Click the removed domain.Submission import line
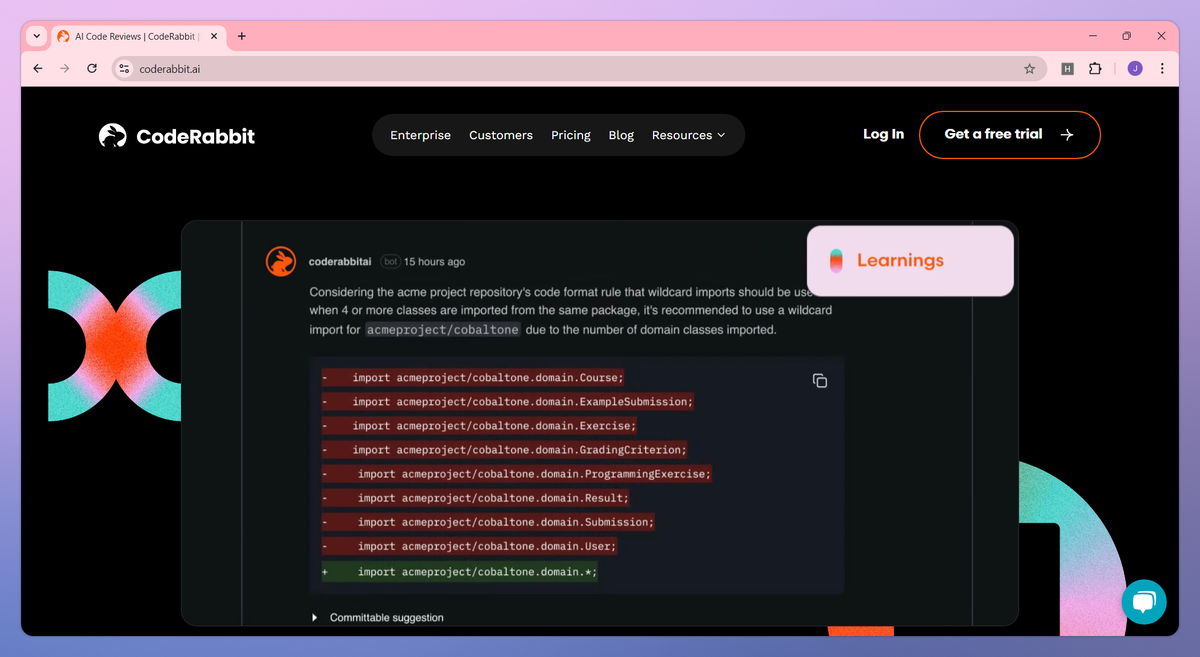The height and width of the screenshot is (657, 1200). 488,522
